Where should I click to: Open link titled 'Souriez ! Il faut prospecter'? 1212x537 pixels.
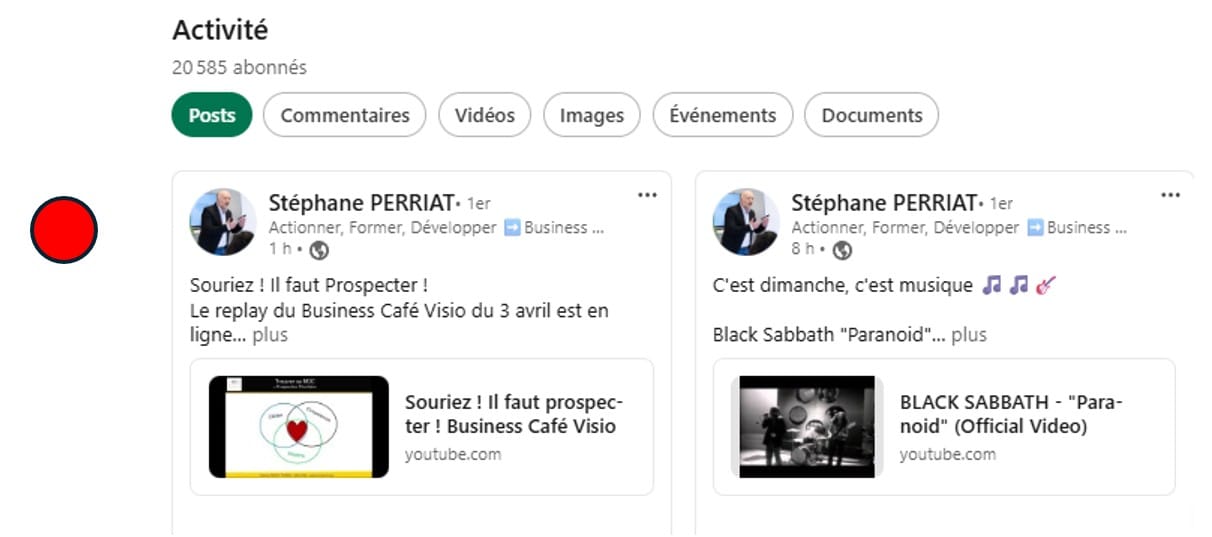click(x=513, y=414)
